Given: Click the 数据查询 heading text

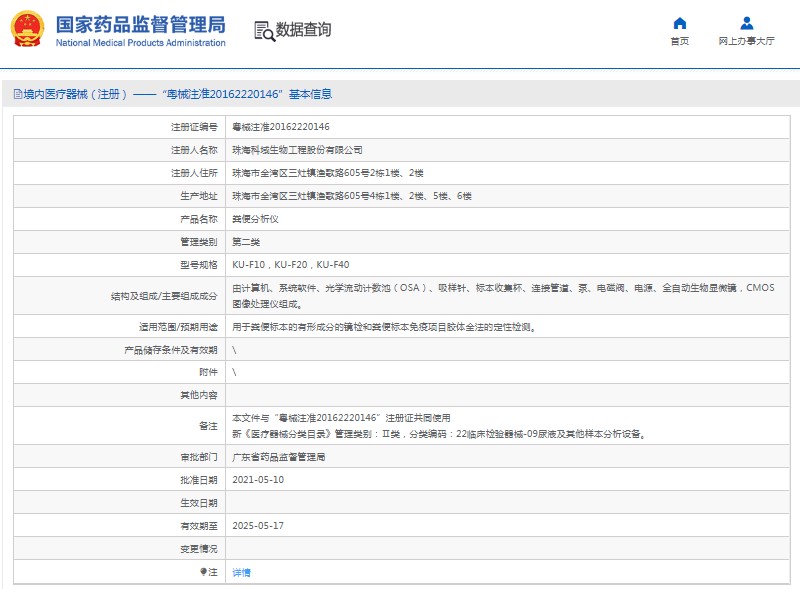Looking at the screenshot, I should pyautogui.click(x=304, y=30).
